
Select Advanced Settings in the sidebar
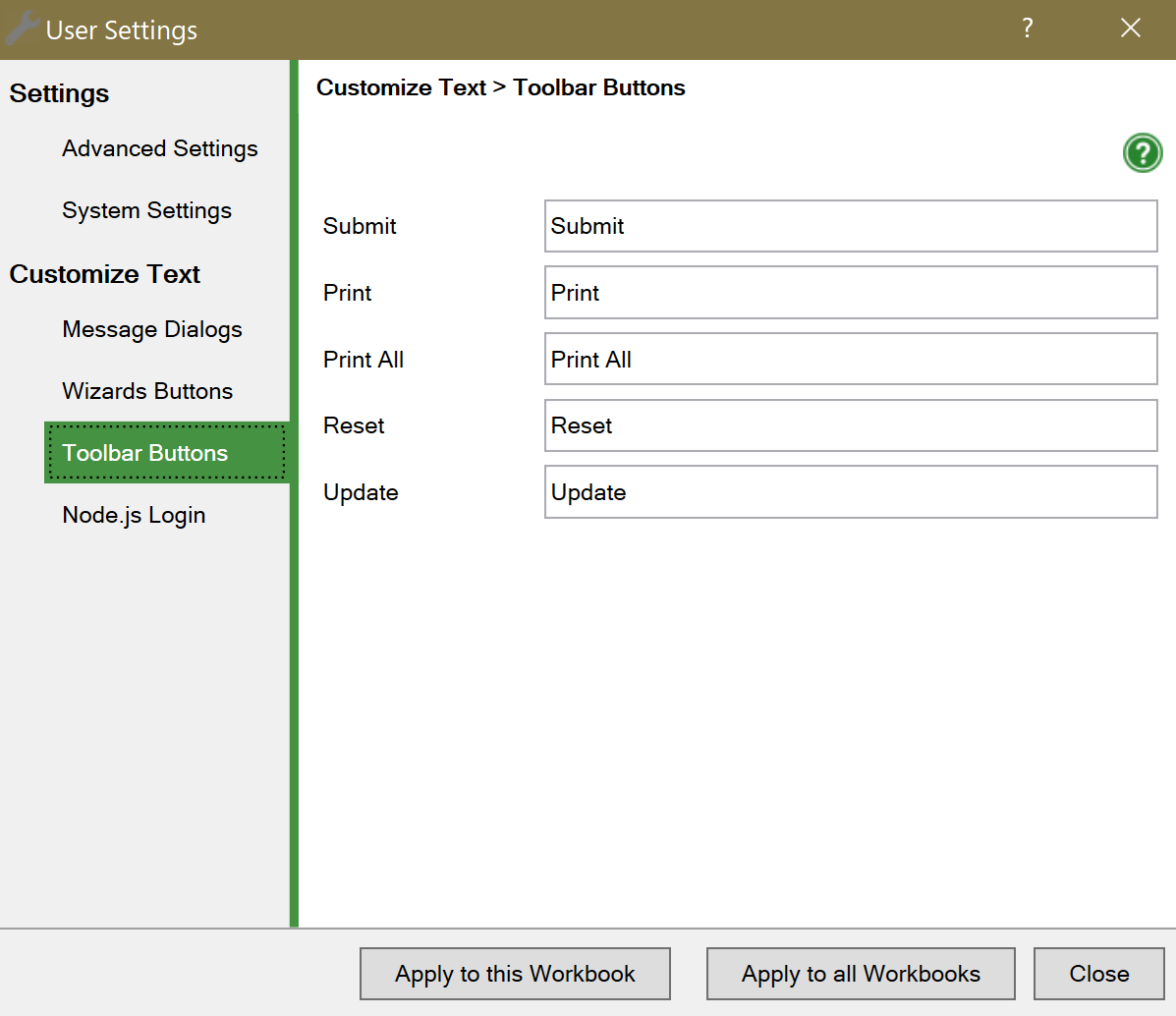[x=159, y=149]
